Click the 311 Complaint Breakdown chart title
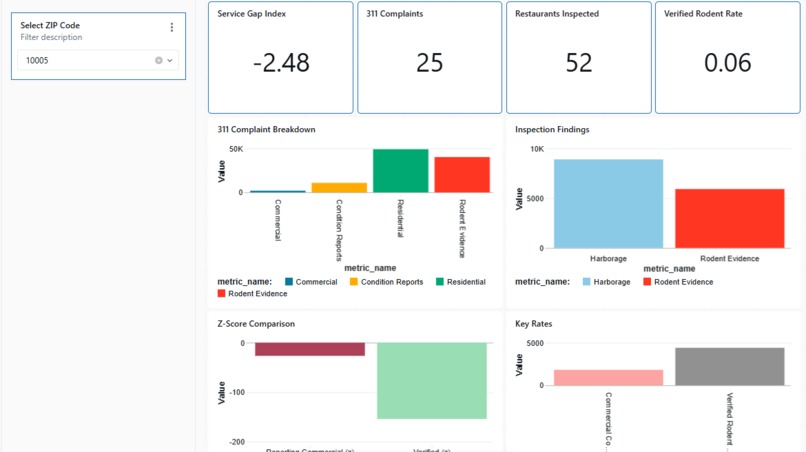The image size is (806, 452). (x=266, y=130)
